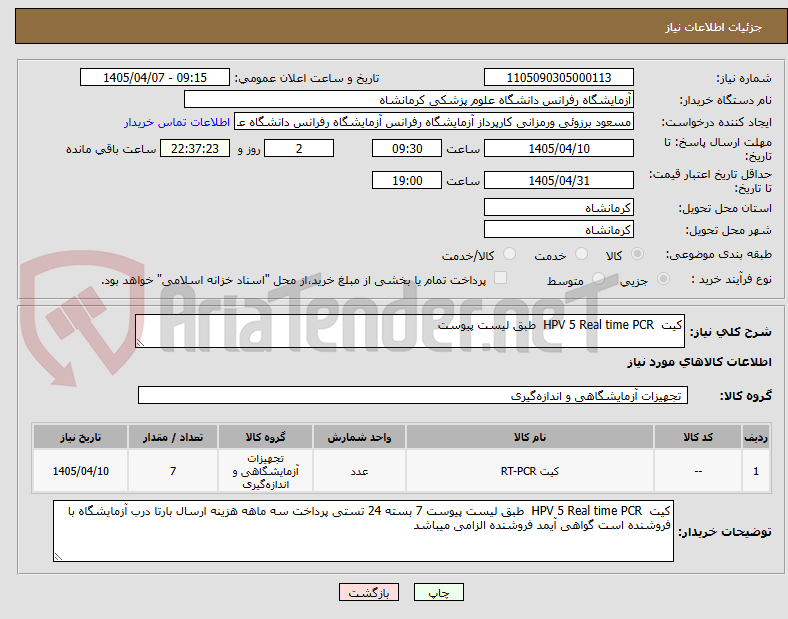This screenshot has width=788, height=619.
Task: Click the delivery city کرمانشاه field
Action: coord(559,230)
